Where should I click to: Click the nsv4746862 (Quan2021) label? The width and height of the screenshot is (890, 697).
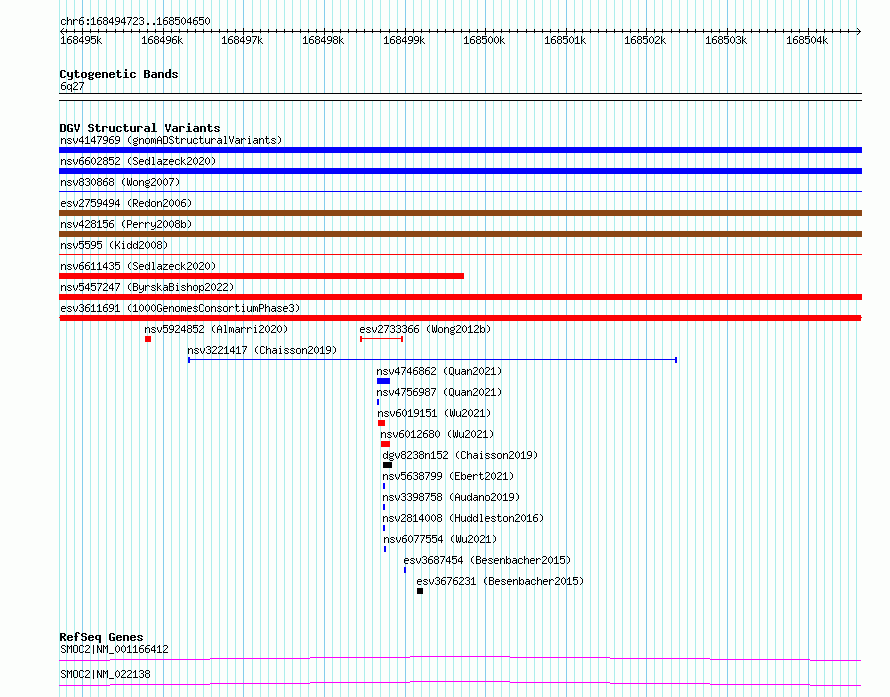(x=439, y=371)
